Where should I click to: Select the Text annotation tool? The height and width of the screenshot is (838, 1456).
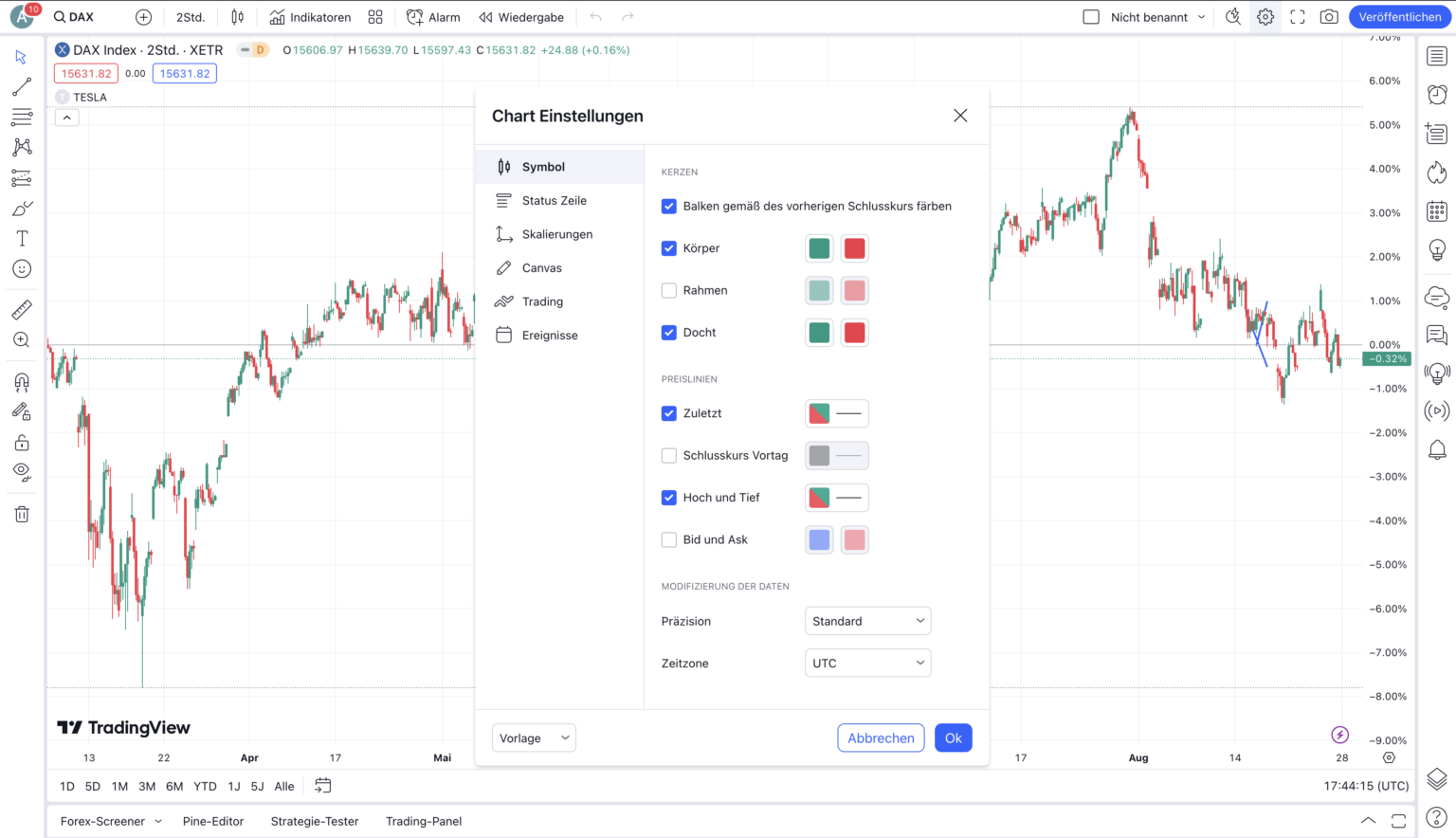point(21,238)
